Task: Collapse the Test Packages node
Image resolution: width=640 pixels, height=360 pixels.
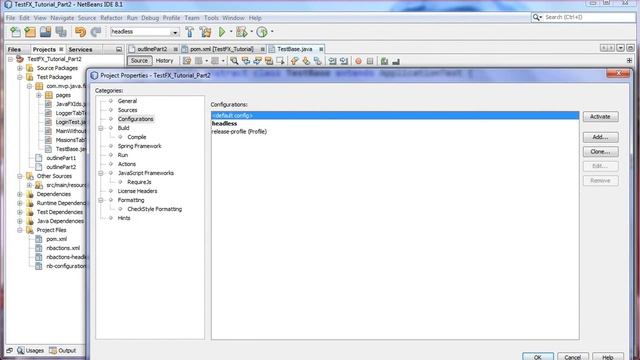Action: pos(20,77)
